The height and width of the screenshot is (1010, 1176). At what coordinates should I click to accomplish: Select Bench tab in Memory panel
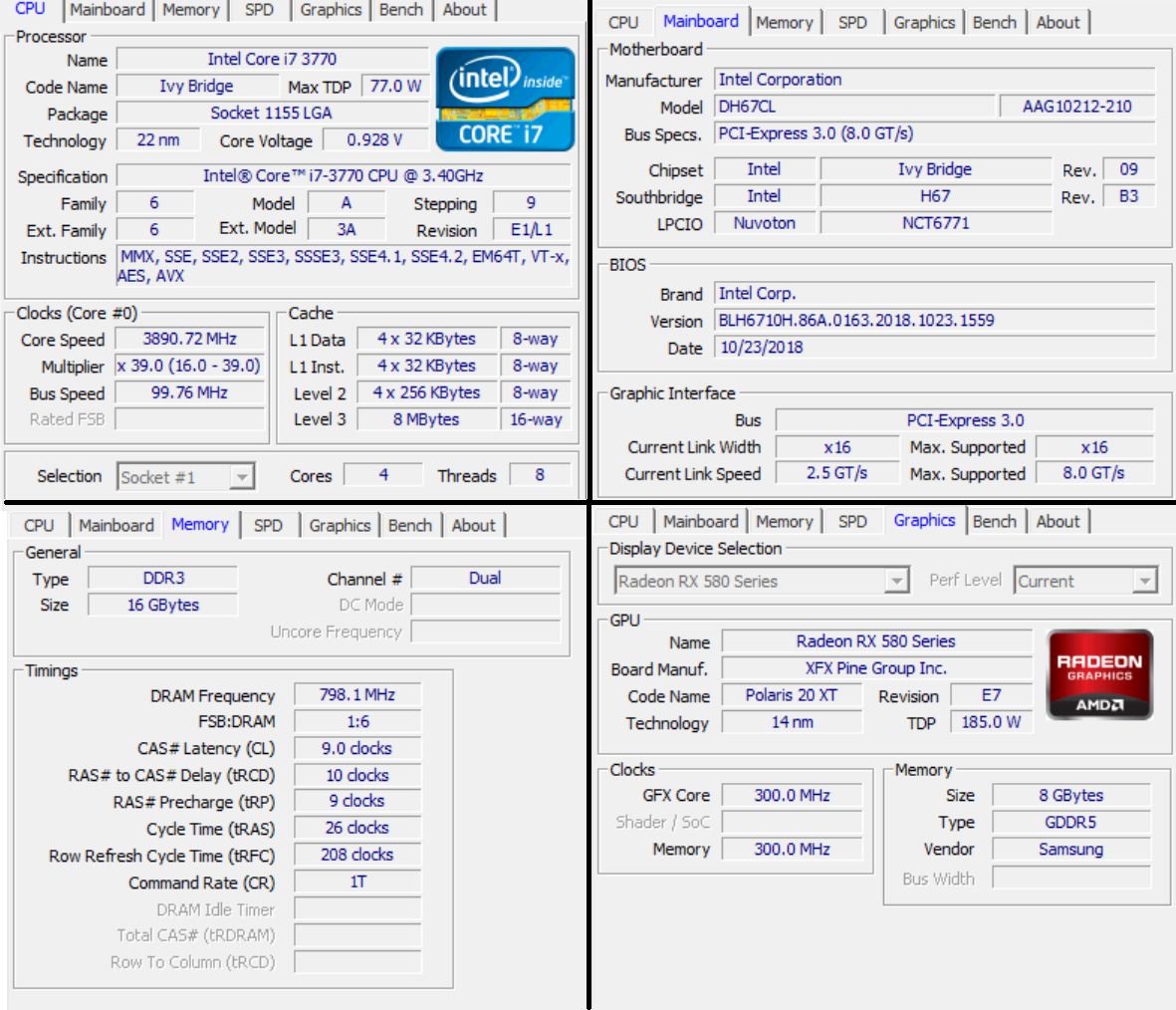[x=410, y=525]
